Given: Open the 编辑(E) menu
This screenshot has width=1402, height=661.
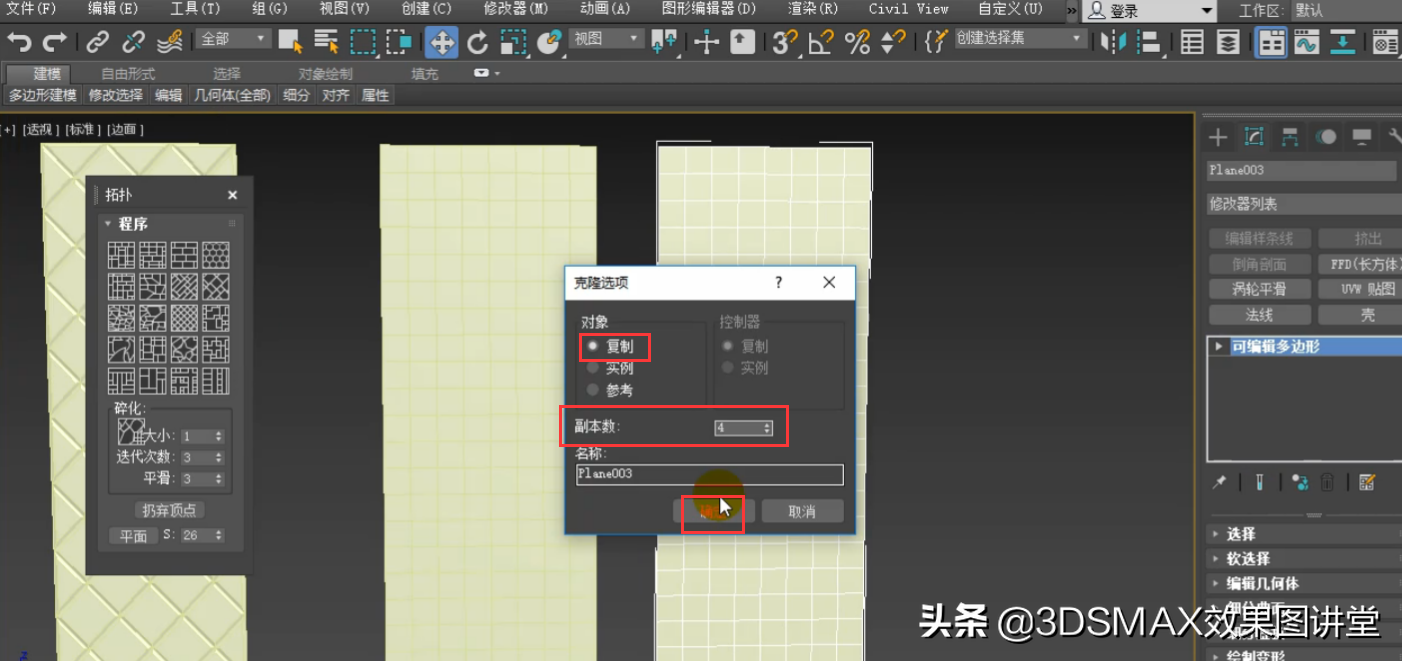Looking at the screenshot, I should [x=113, y=9].
